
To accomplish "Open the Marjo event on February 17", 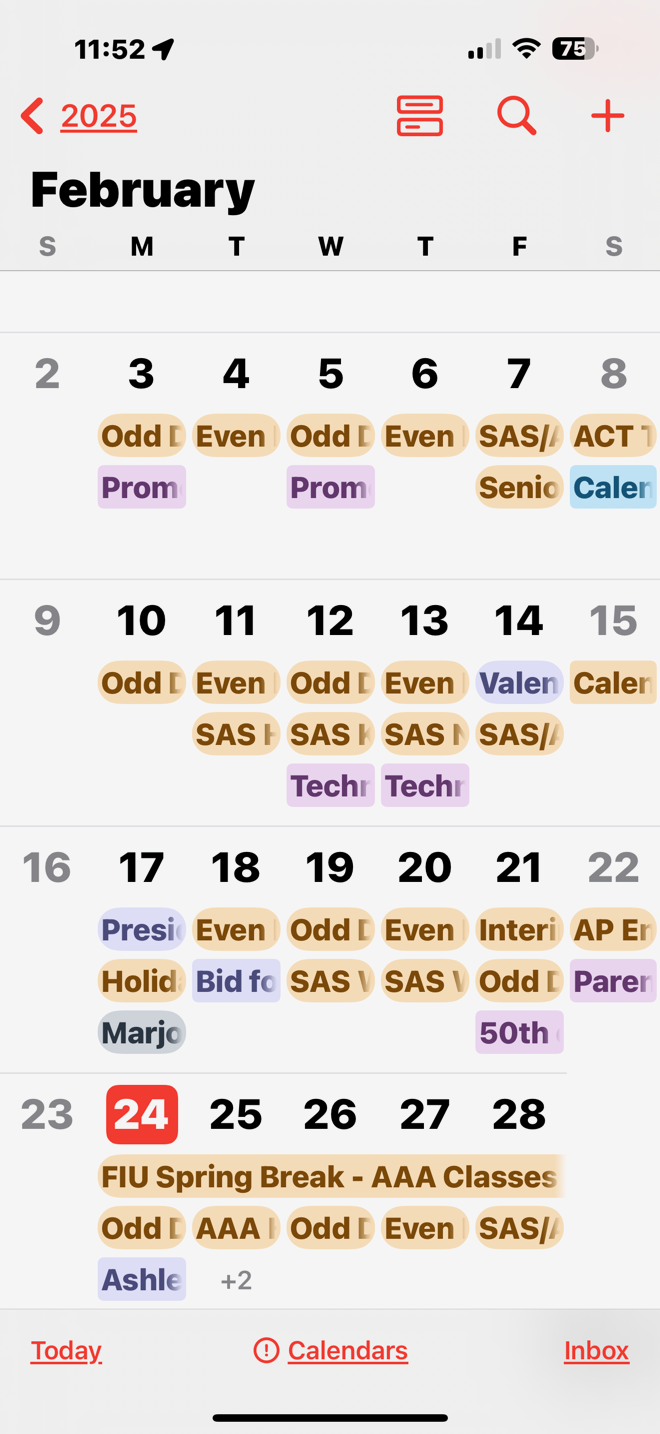I will (142, 1032).
